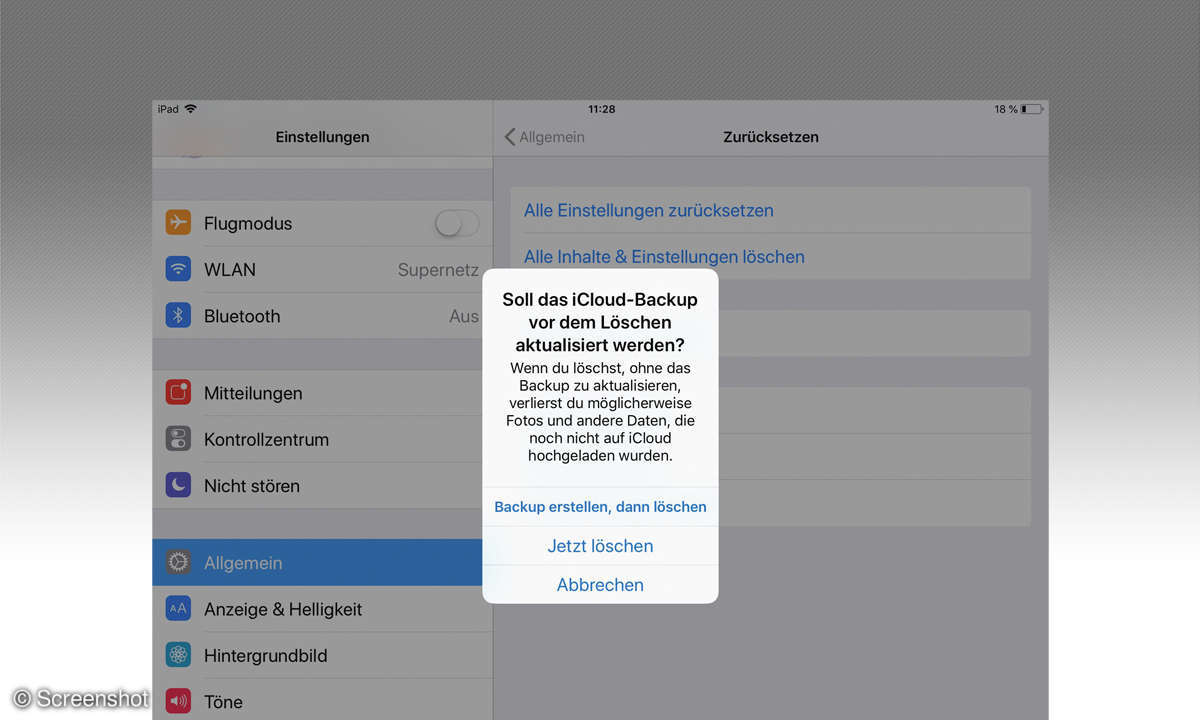Tap the 11:28 clock in status bar
Image resolution: width=1200 pixels, height=720 pixels.
pos(601,109)
